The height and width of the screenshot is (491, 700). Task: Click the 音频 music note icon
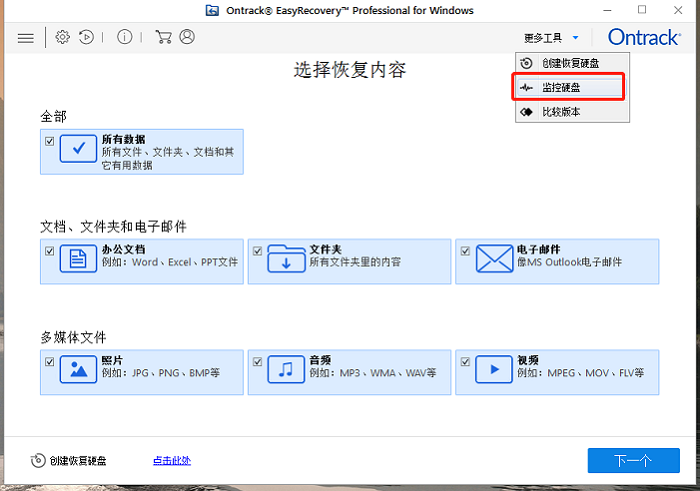click(286, 369)
